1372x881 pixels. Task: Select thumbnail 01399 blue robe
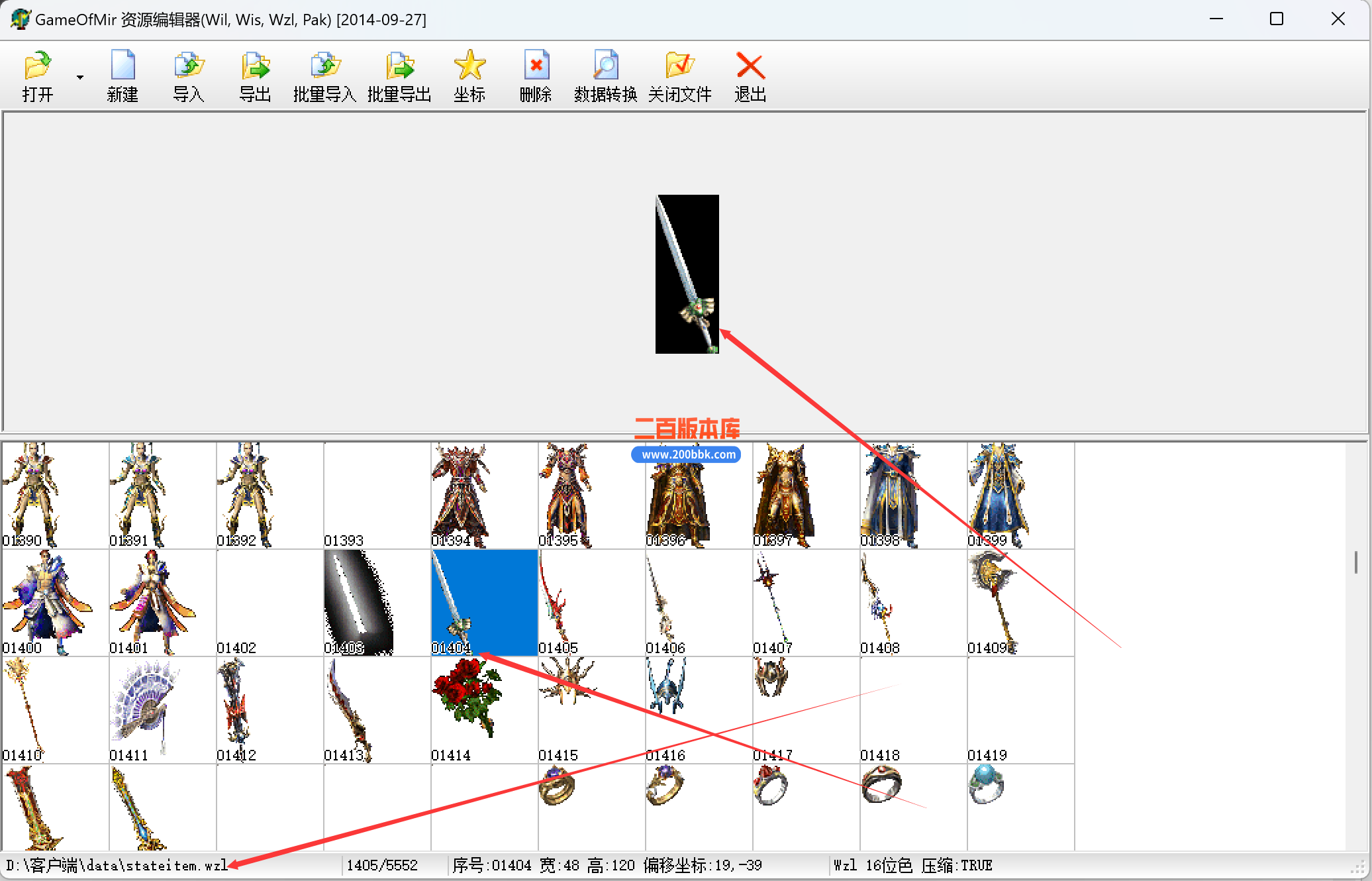coord(1021,495)
